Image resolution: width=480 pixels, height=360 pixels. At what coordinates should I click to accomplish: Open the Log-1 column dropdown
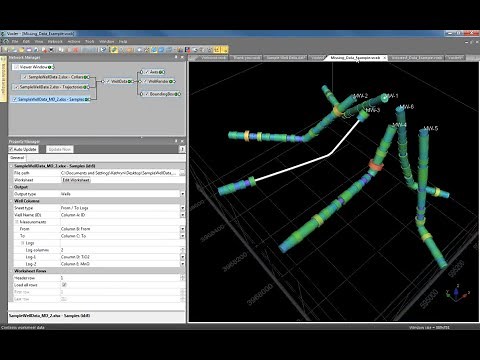point(182,257)
